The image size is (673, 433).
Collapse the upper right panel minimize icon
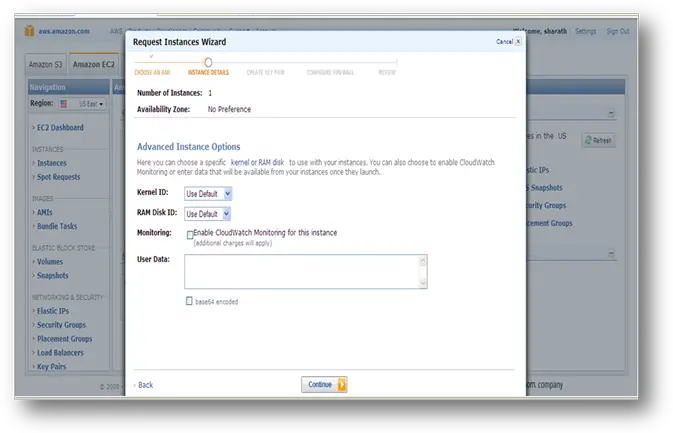(611, 114)
